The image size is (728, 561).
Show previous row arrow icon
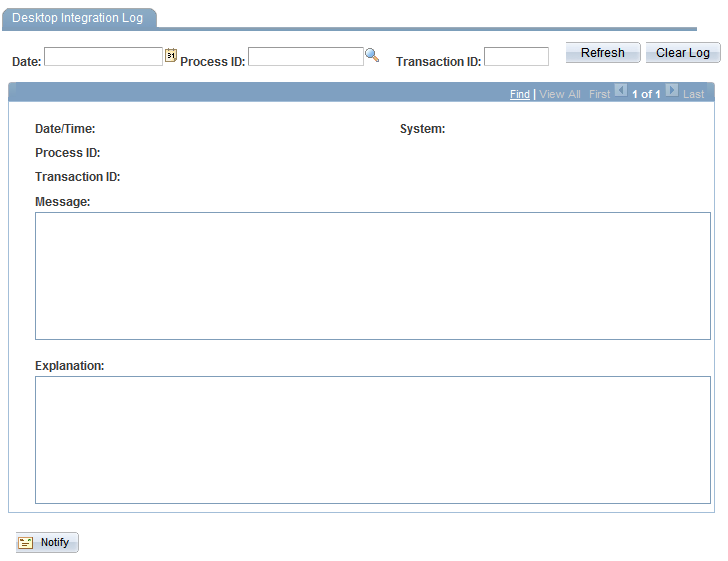click(621, 90)
